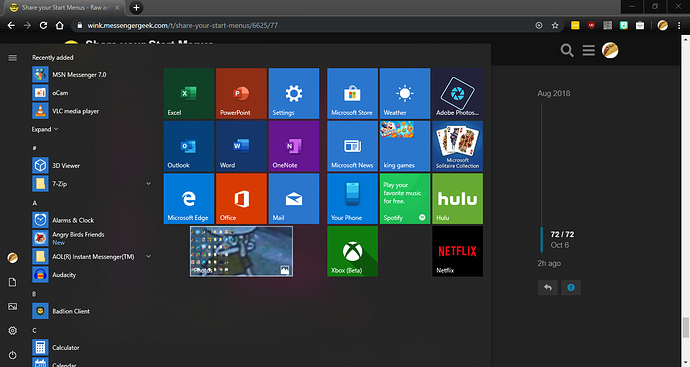The height and width of the screenshot is (367, 690).
Task: Jump to the A letter group
Action: tap(35, 203)
